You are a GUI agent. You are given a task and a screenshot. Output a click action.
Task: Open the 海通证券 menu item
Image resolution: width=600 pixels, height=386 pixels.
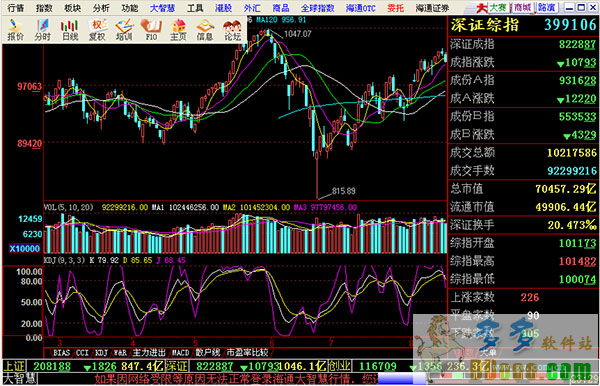click(432, 8)
